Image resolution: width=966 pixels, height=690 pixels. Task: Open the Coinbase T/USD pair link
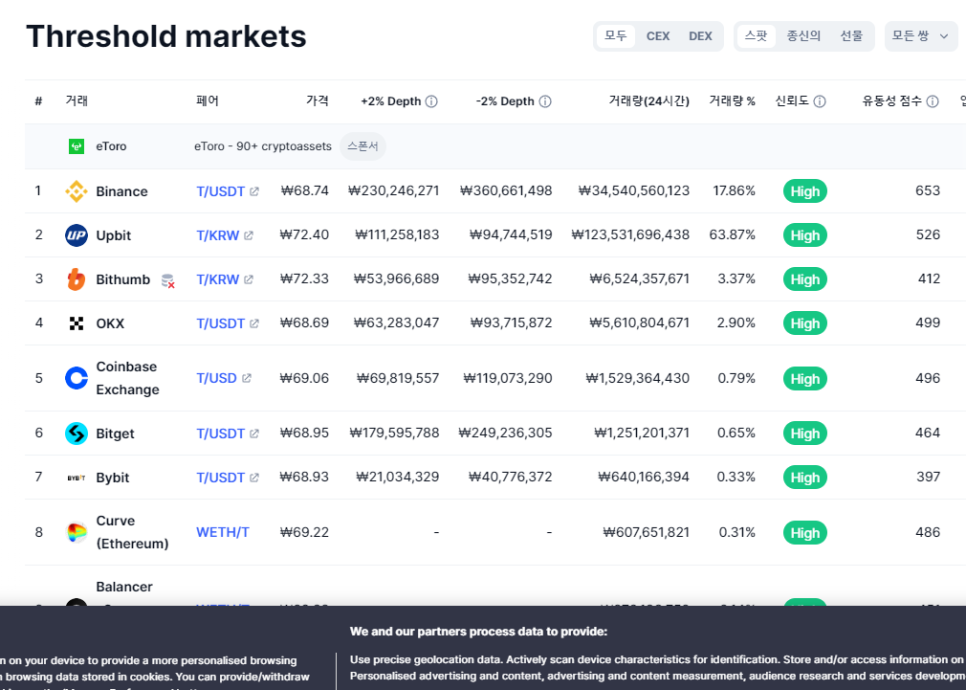pyautogui.click(x=216, y=378)
